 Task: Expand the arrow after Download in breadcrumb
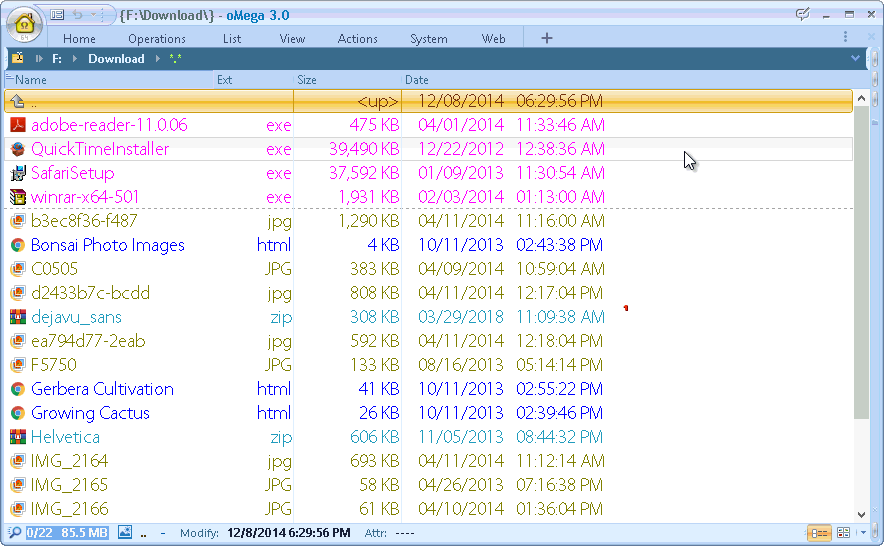pos(155,59)
